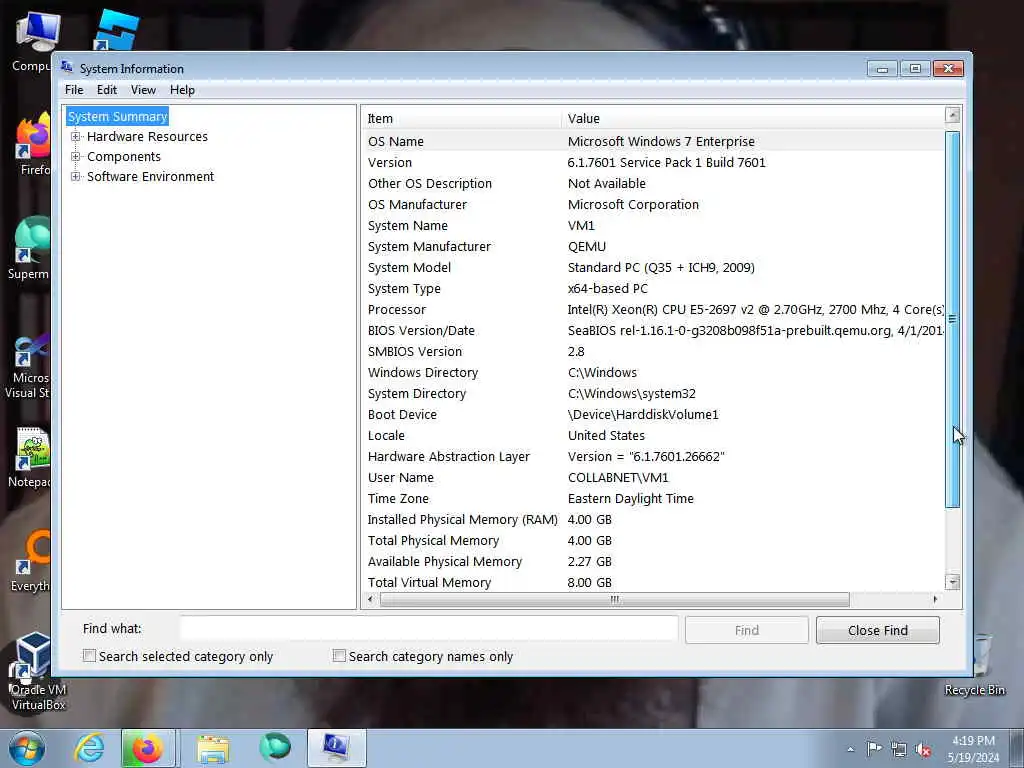Image resolution: width=1024 pixels, height=768 pixels.
Task: Minimize the System Information window
Action: [882, 69]
